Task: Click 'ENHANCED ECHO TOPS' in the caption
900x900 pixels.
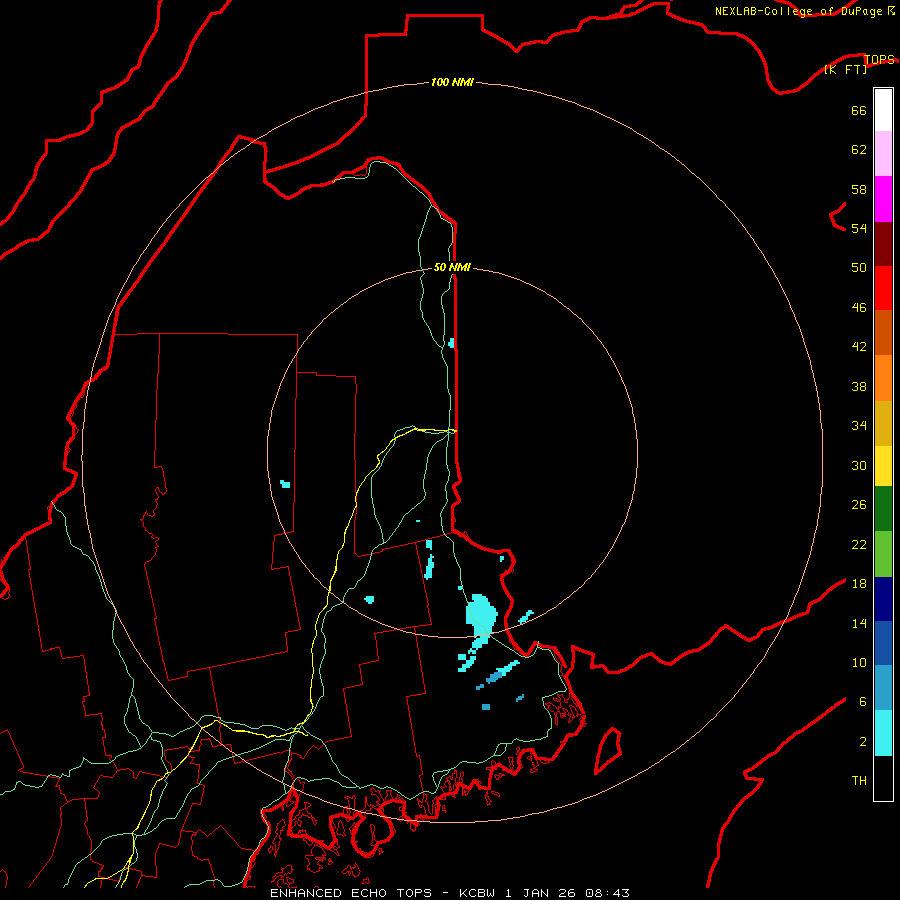Action: pos(351,893)
